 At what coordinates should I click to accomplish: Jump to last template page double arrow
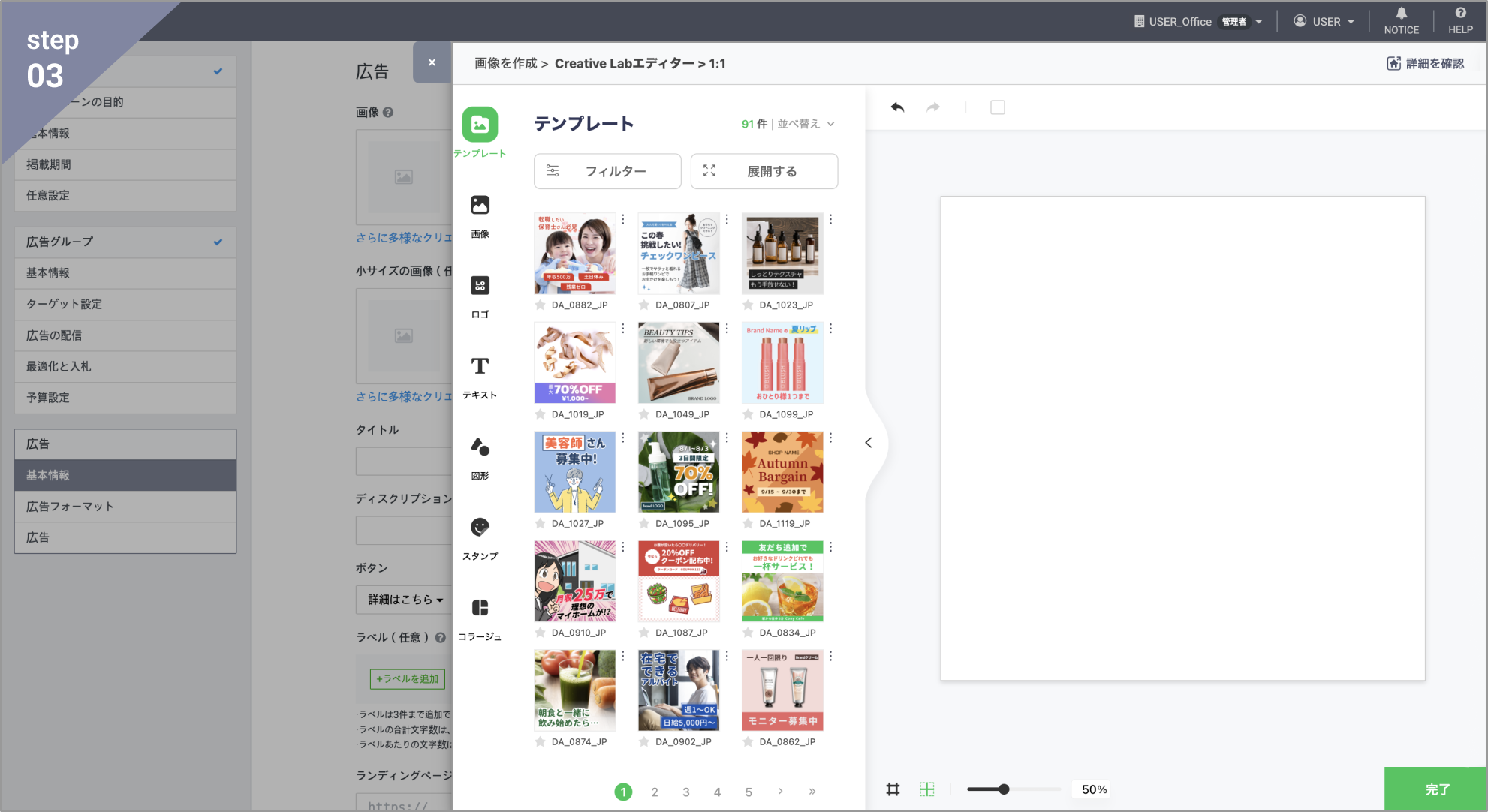click(812, 791)
